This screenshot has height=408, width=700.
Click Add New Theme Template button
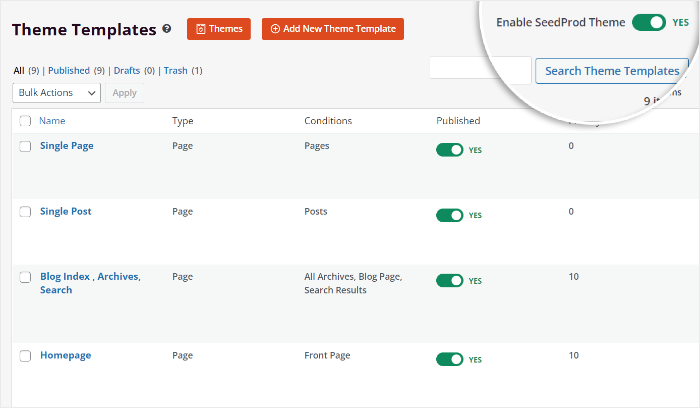pos(333,29)
